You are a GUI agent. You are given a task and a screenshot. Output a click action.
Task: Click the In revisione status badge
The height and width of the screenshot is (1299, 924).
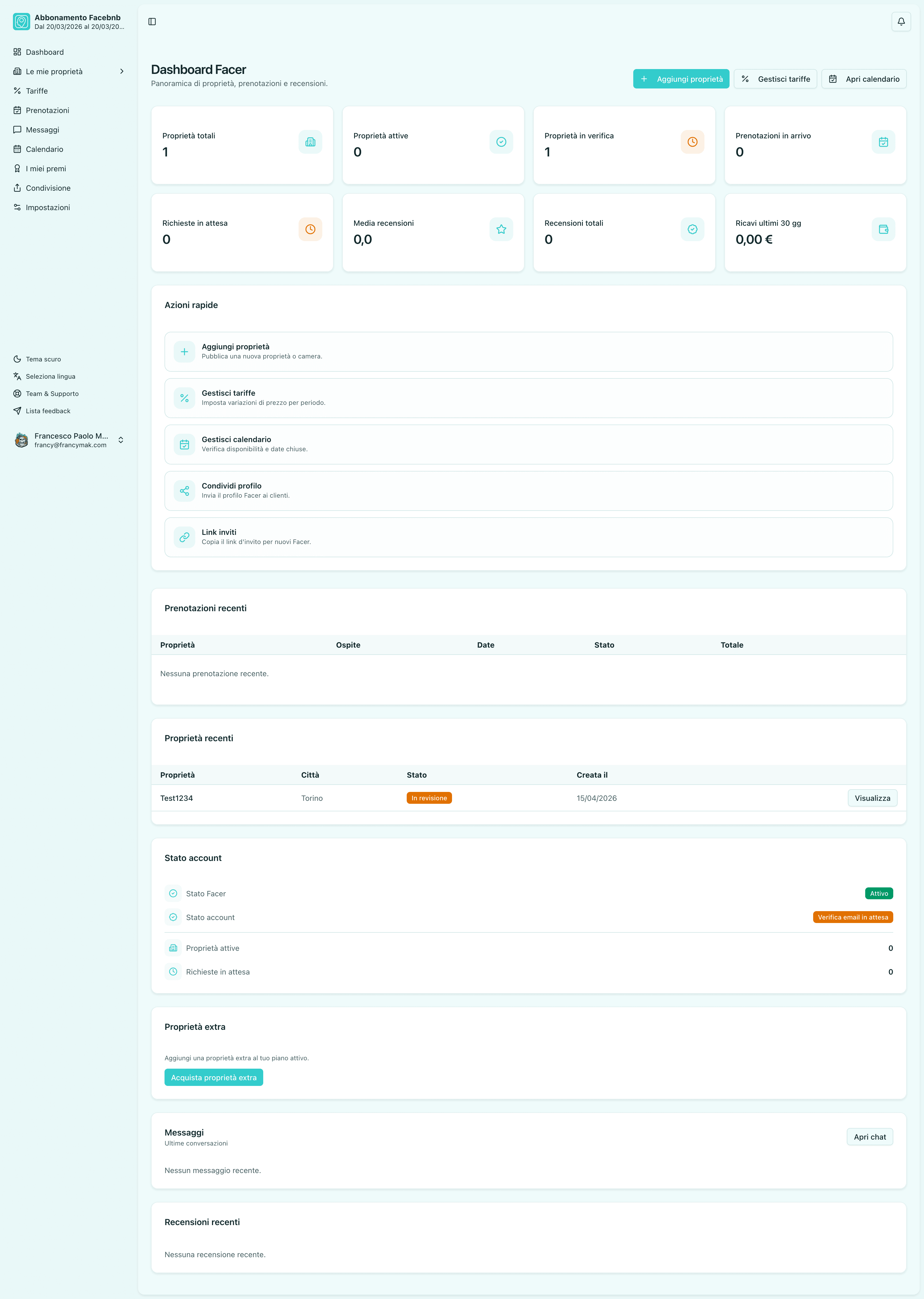[429, 798]
